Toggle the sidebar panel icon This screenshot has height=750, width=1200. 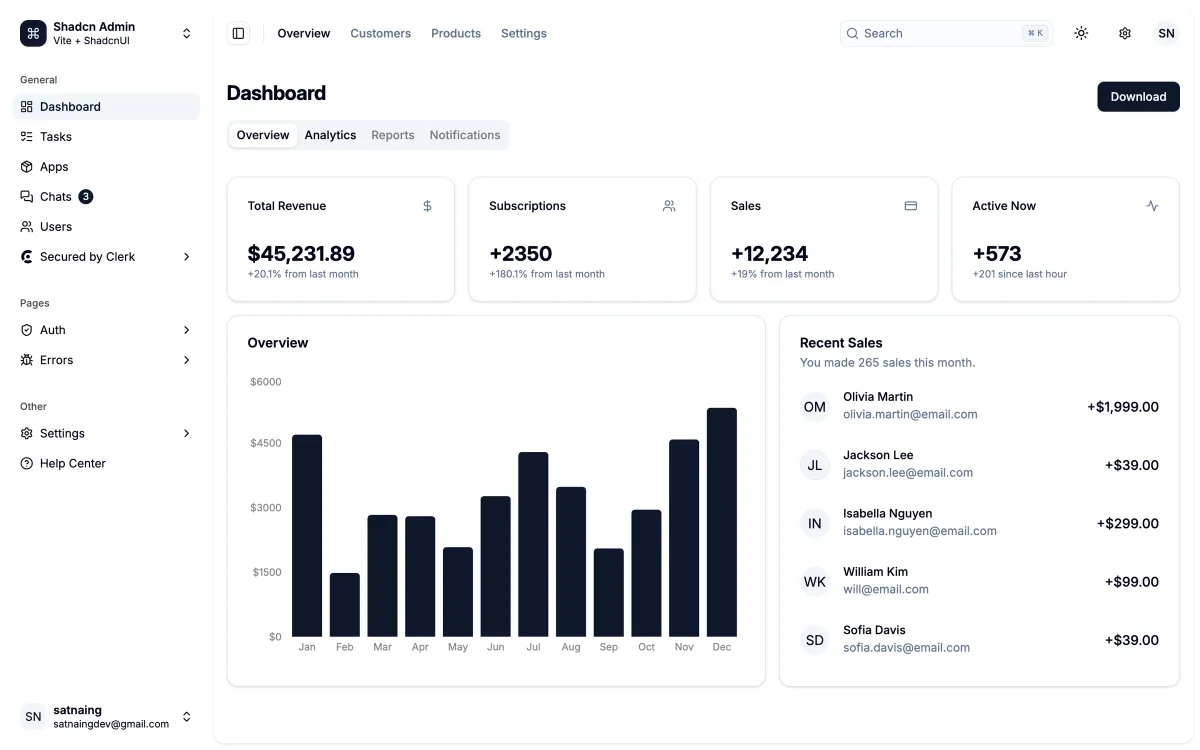[238, 33]
